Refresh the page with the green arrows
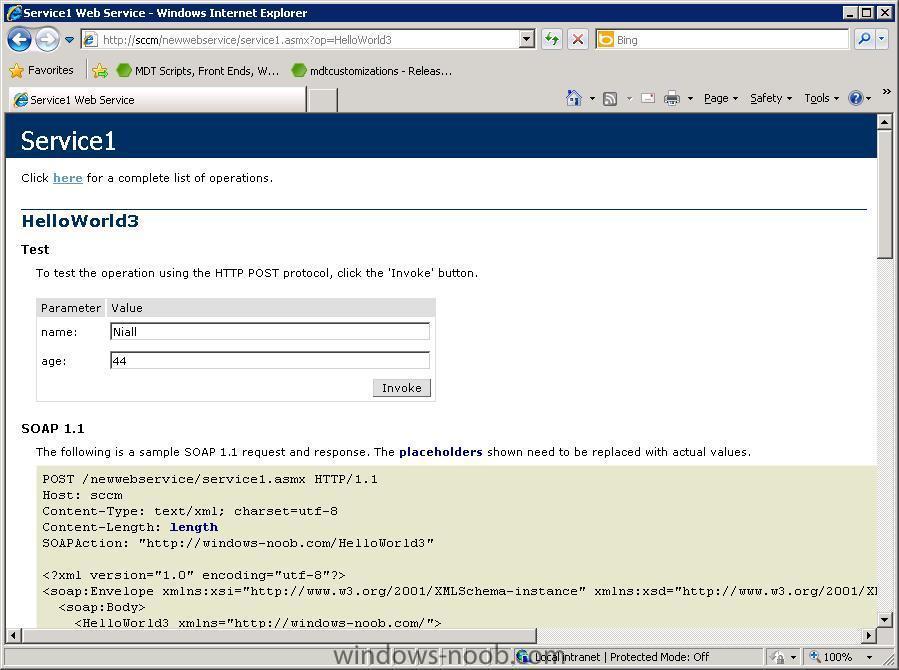 pos(552,40)
